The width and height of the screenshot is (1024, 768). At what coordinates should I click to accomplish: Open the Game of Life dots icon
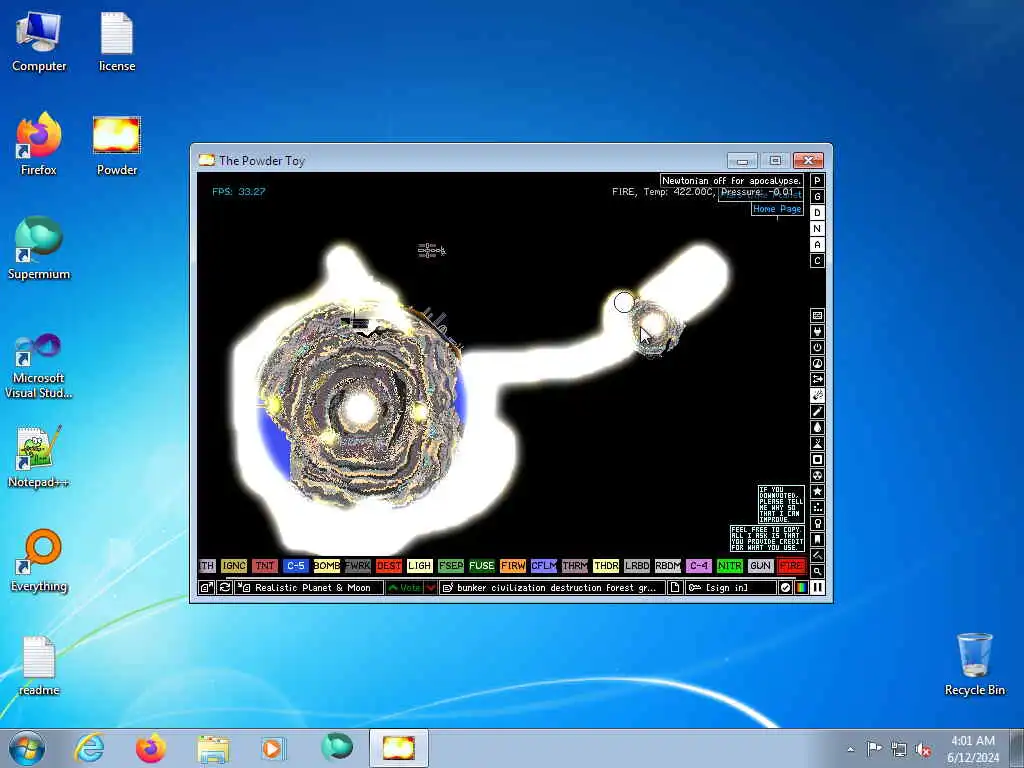point(817,507)
